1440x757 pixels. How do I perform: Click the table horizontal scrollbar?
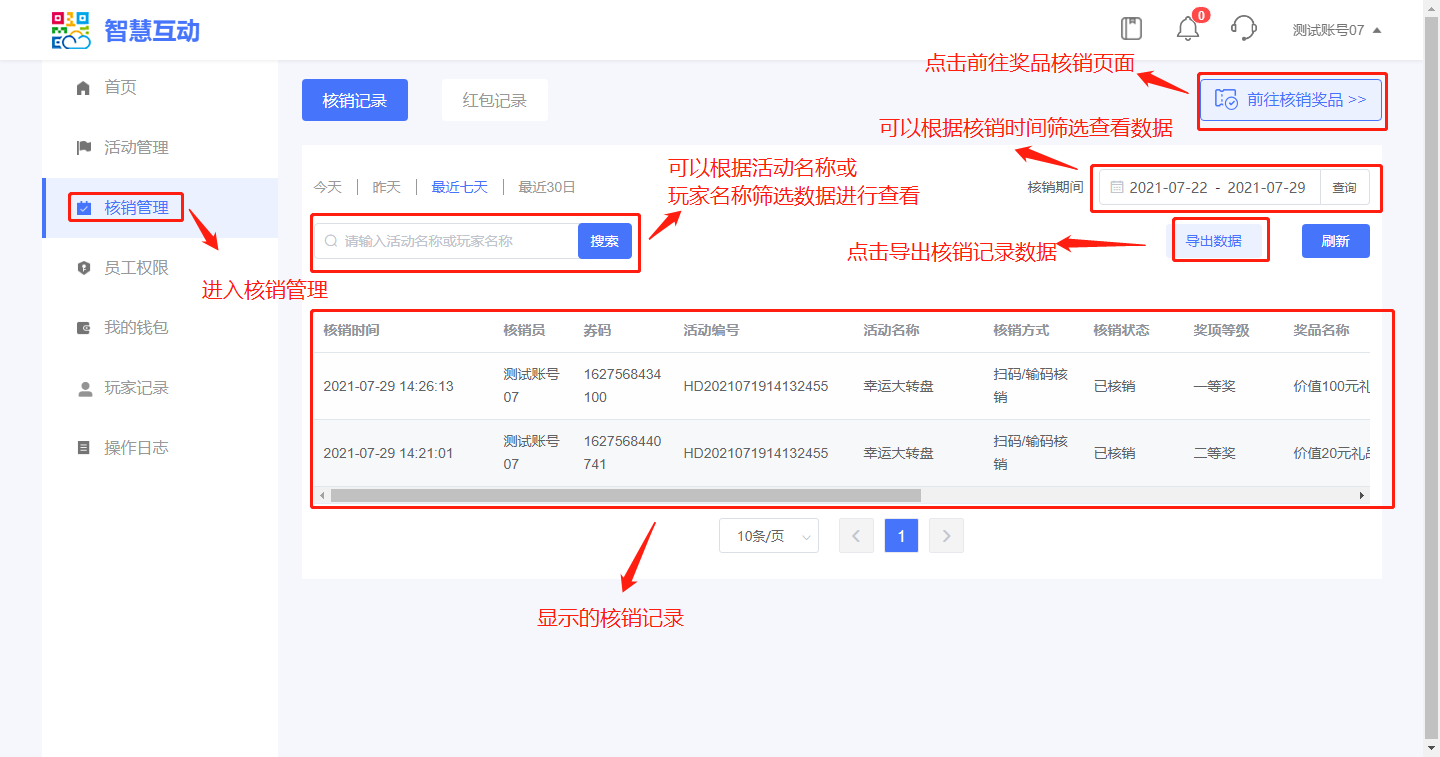point(625,495)
